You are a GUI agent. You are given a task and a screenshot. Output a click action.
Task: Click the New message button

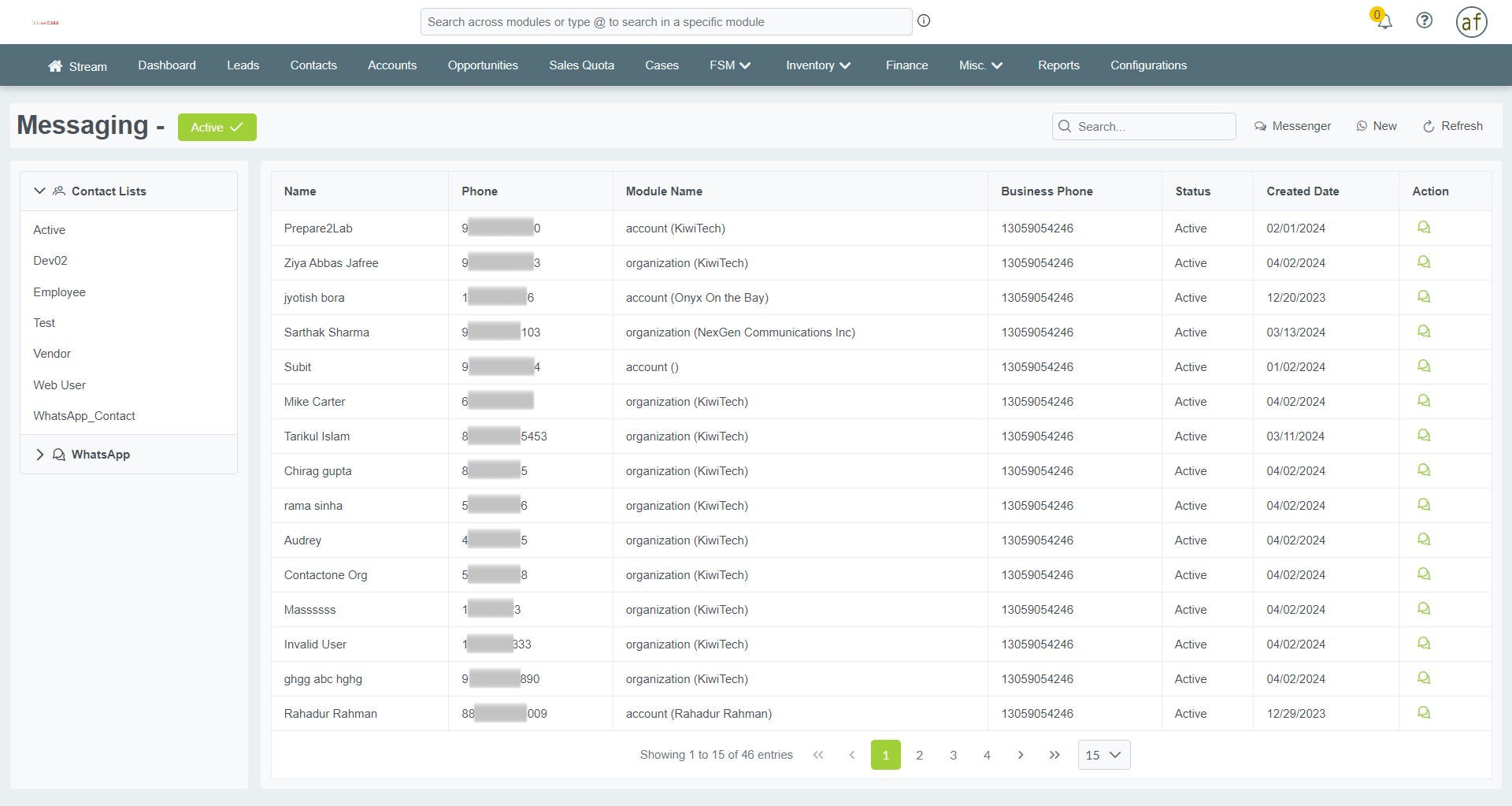coord(1377,126)
